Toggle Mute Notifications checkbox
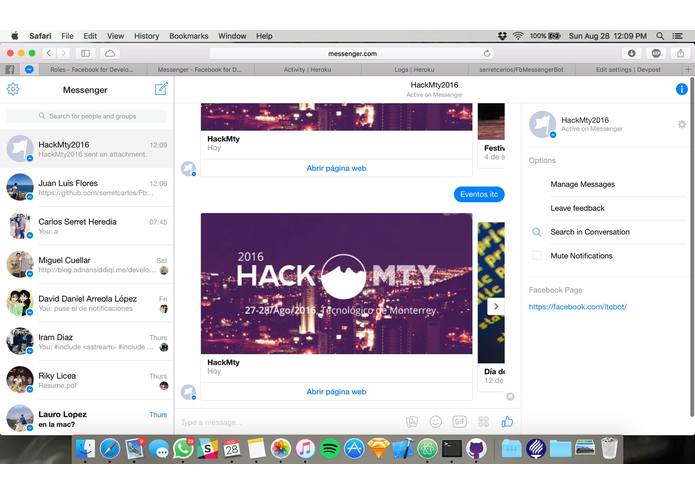Viewport: 695px width, 494px height. click(x=536, y=256)
